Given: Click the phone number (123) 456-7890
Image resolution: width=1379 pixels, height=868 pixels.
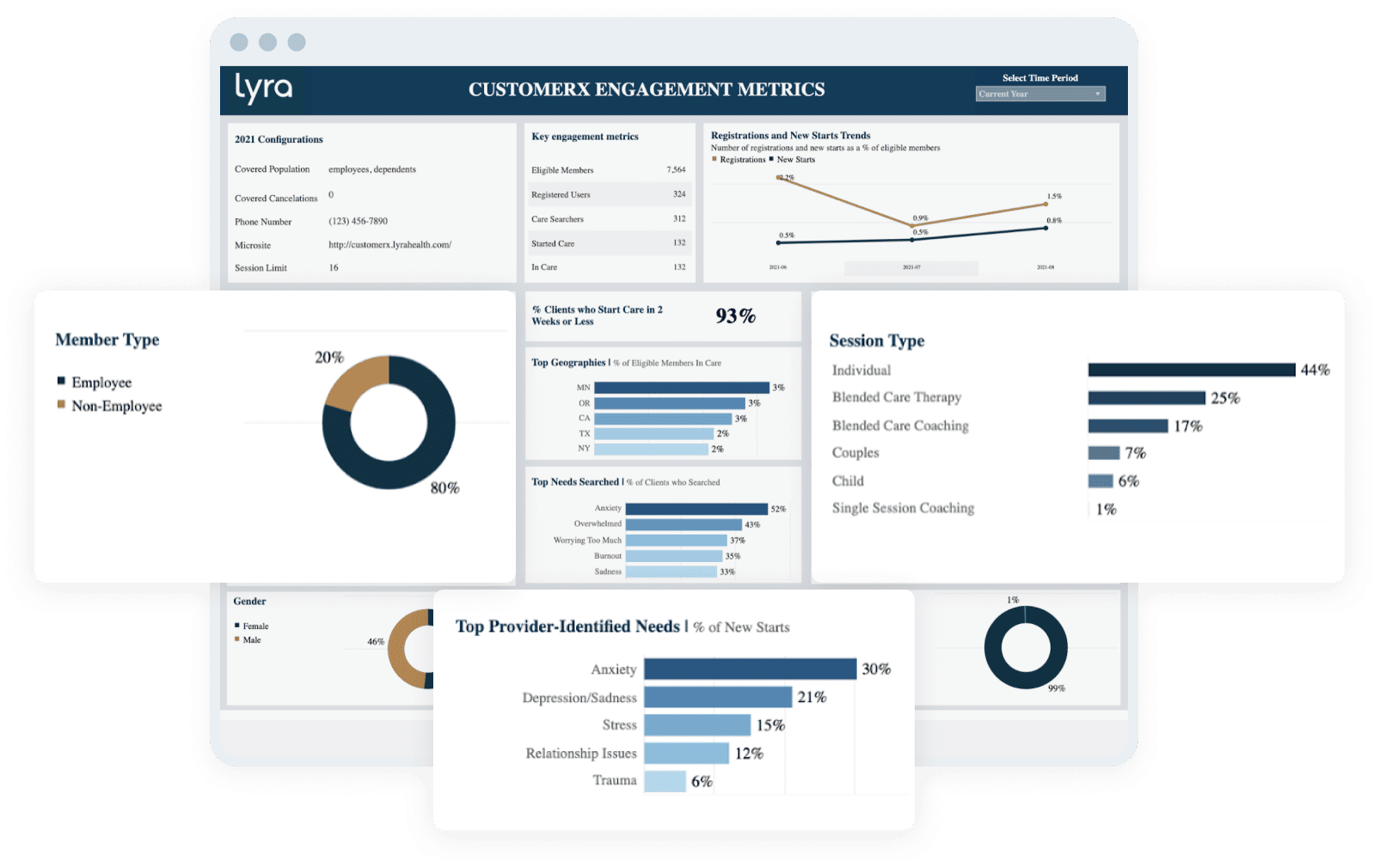Looking at the screenshot, I should pos(358,221).
